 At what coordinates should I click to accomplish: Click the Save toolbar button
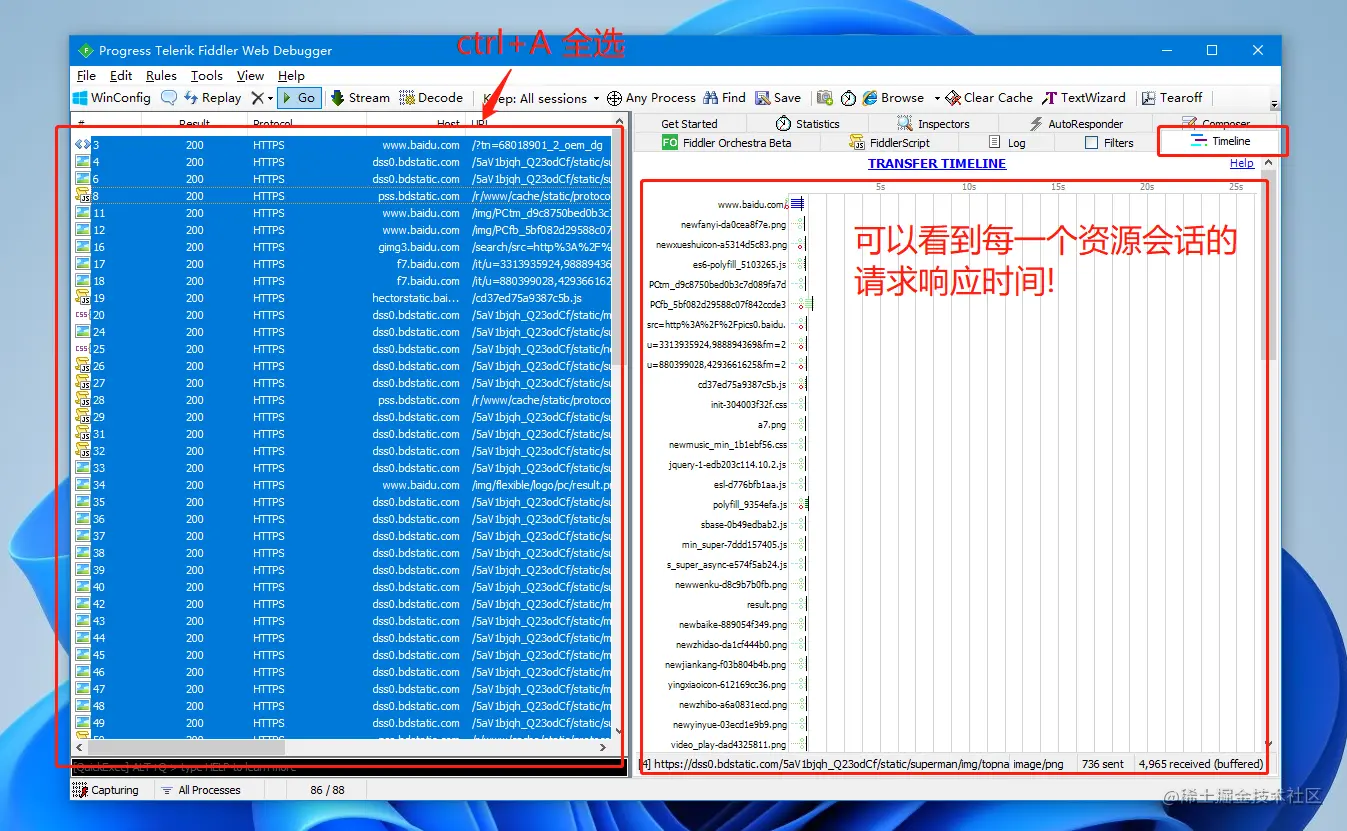click(778, 98)
